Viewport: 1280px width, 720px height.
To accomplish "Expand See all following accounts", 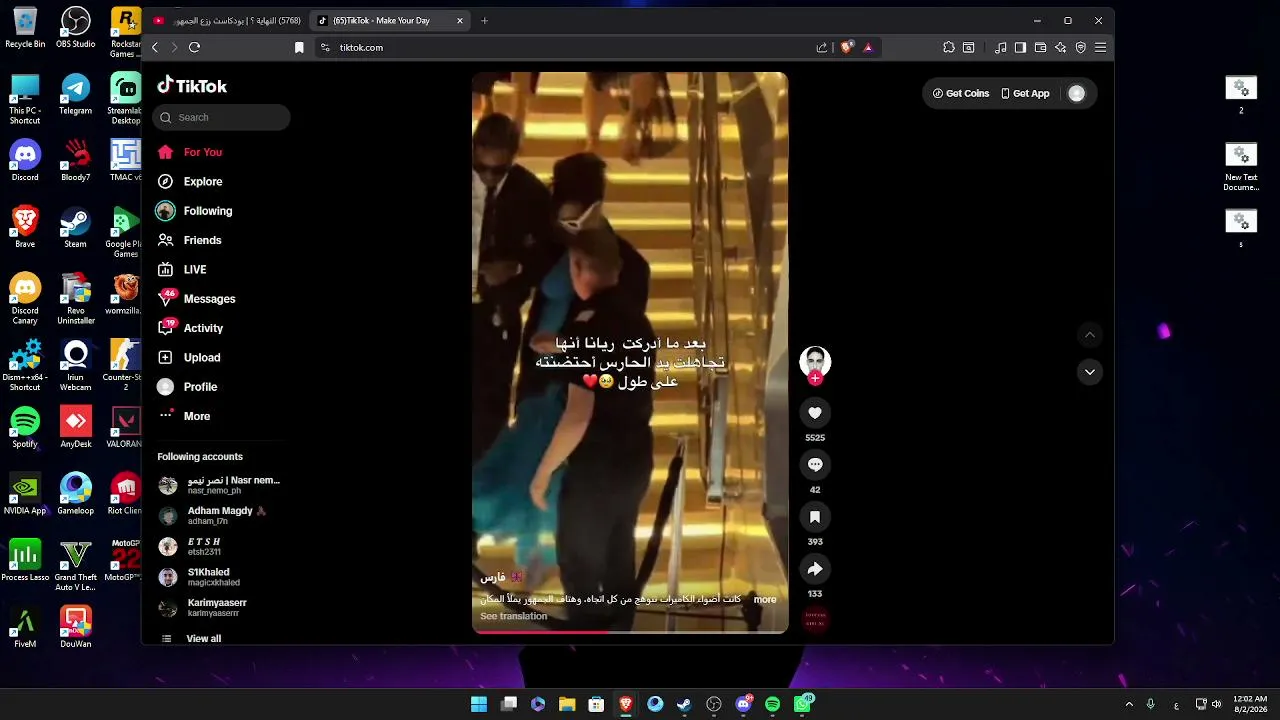I will [190, 638].
